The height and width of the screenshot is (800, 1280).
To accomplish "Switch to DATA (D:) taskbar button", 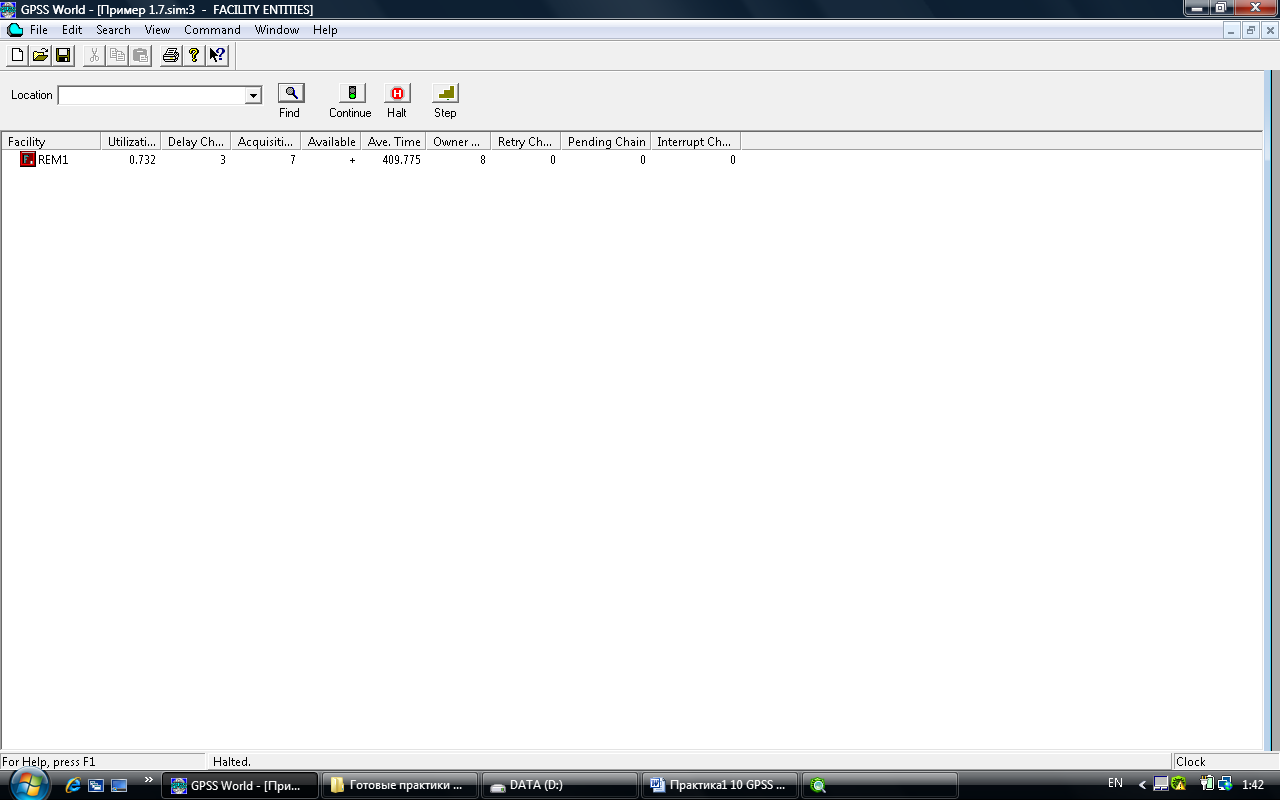I will (560, 785).
